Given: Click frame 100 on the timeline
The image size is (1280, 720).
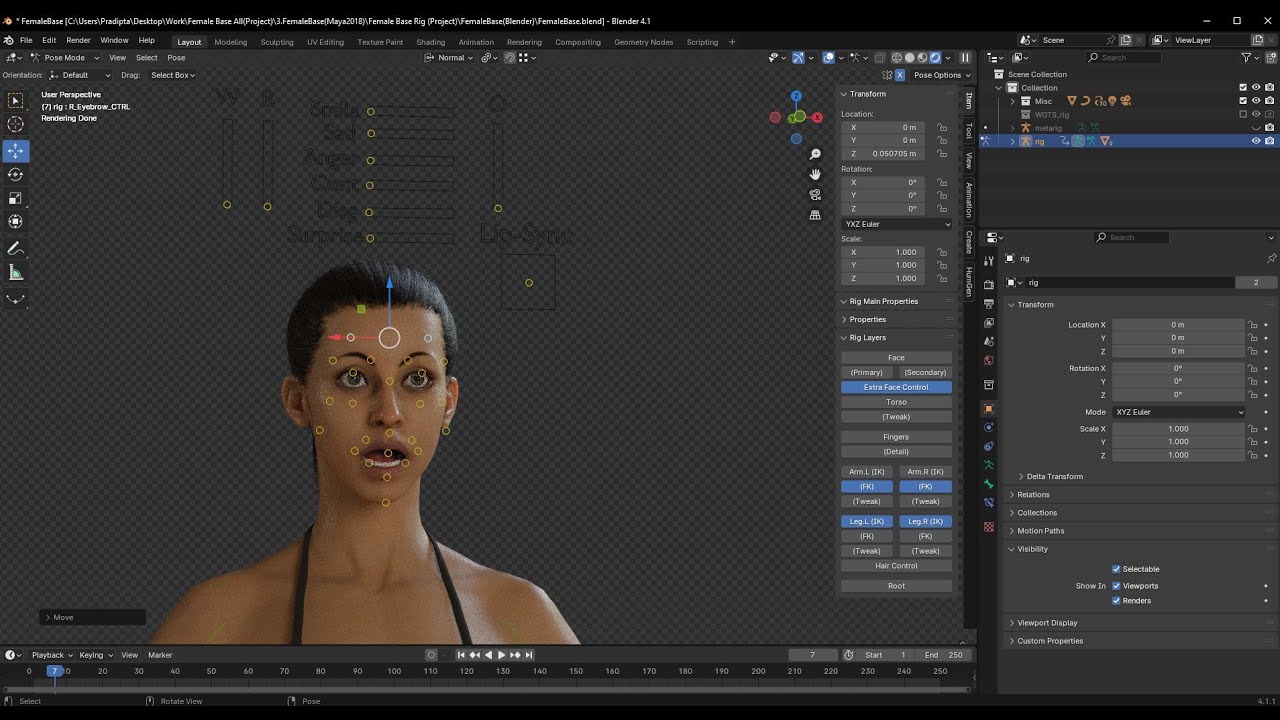Looking at the screenshot, I should [x=394, y=671].
